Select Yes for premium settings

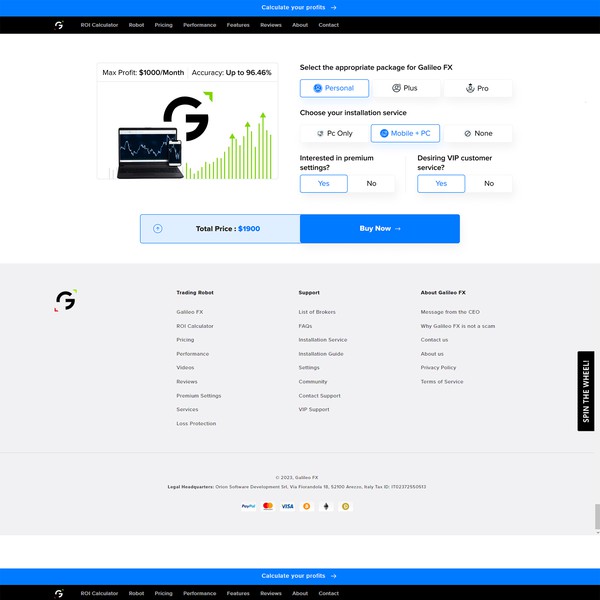pyautogui.click(x=324, y=183)
